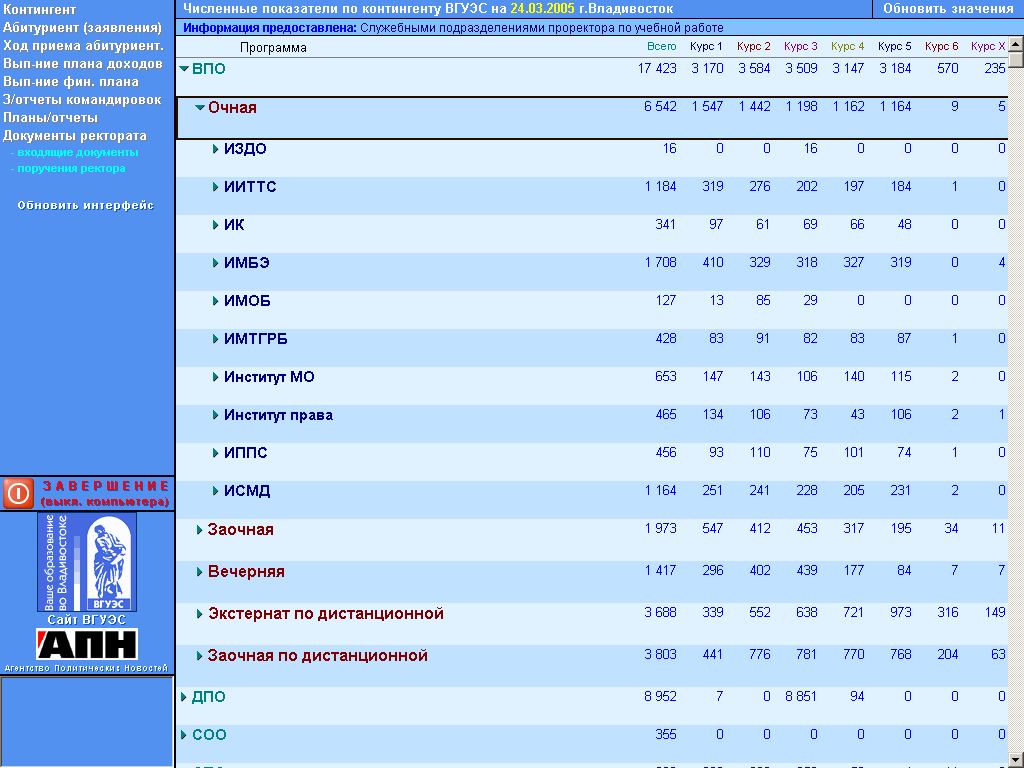The height and width of the screenshot is (768, 1024).
Task: Click the Курс 5 column header
Action: coord(895,46)
